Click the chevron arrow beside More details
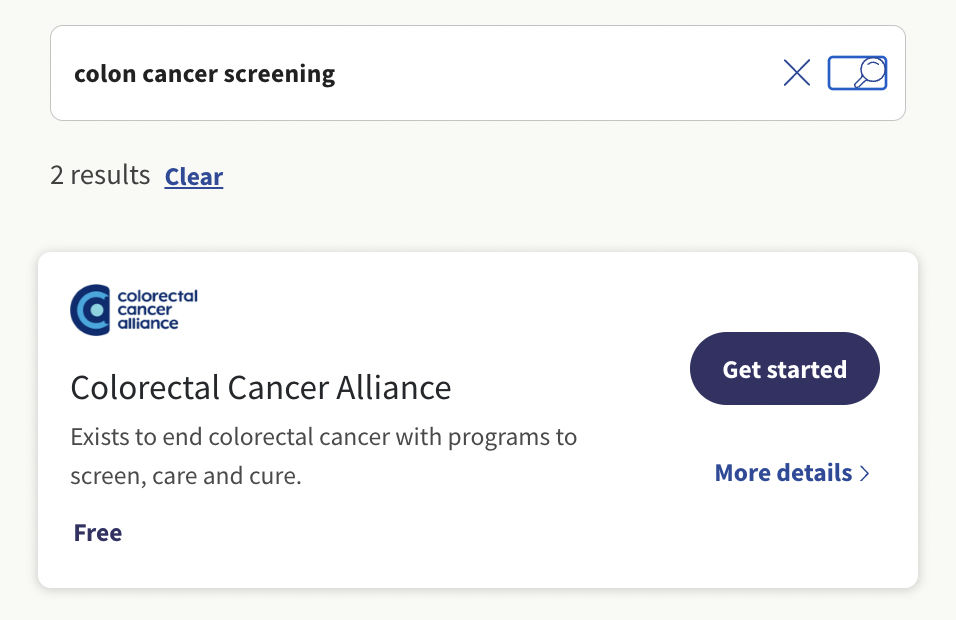 pyautogui.click(x=865, y=473)
